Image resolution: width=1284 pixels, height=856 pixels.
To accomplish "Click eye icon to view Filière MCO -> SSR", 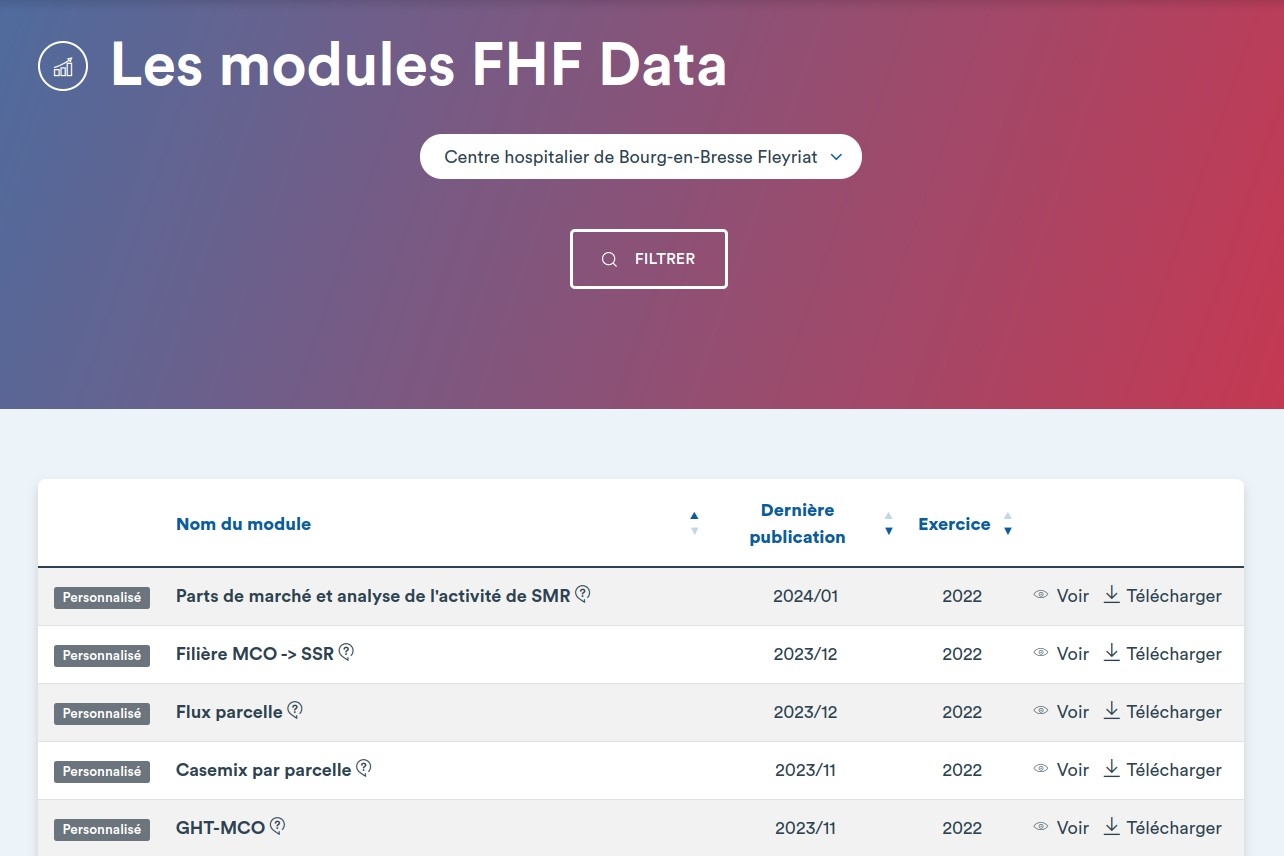I will (1041, 653).
